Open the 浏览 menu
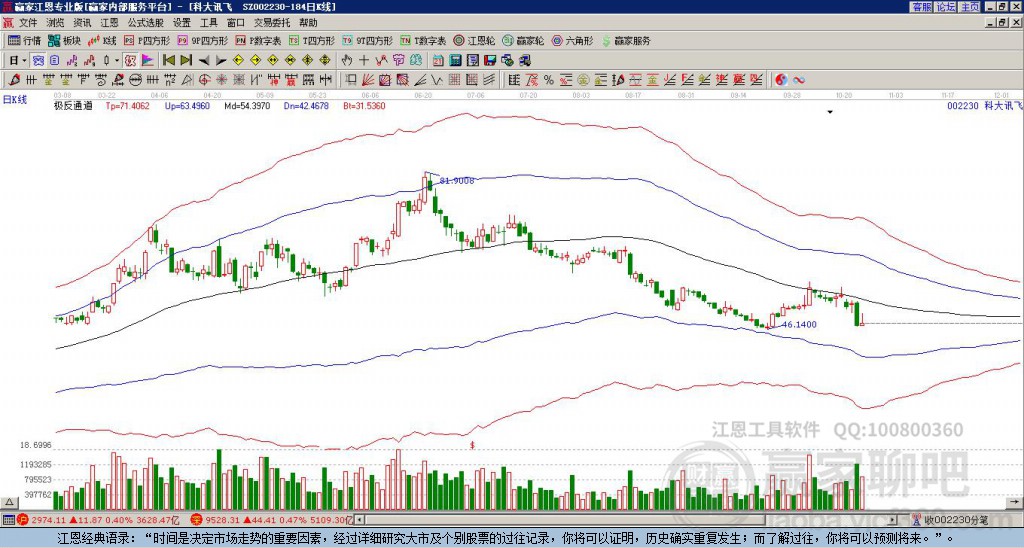The width and height of the screenshot is (1024, 548). pos(56,22)
